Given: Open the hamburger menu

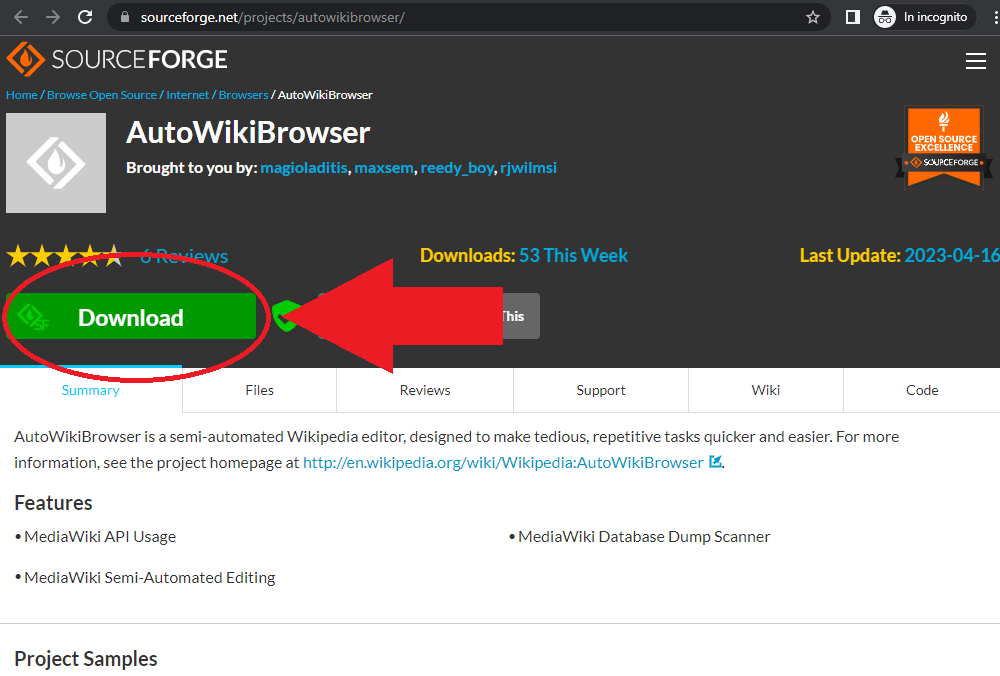Looking at the screenshot, I should pos(976,61).
